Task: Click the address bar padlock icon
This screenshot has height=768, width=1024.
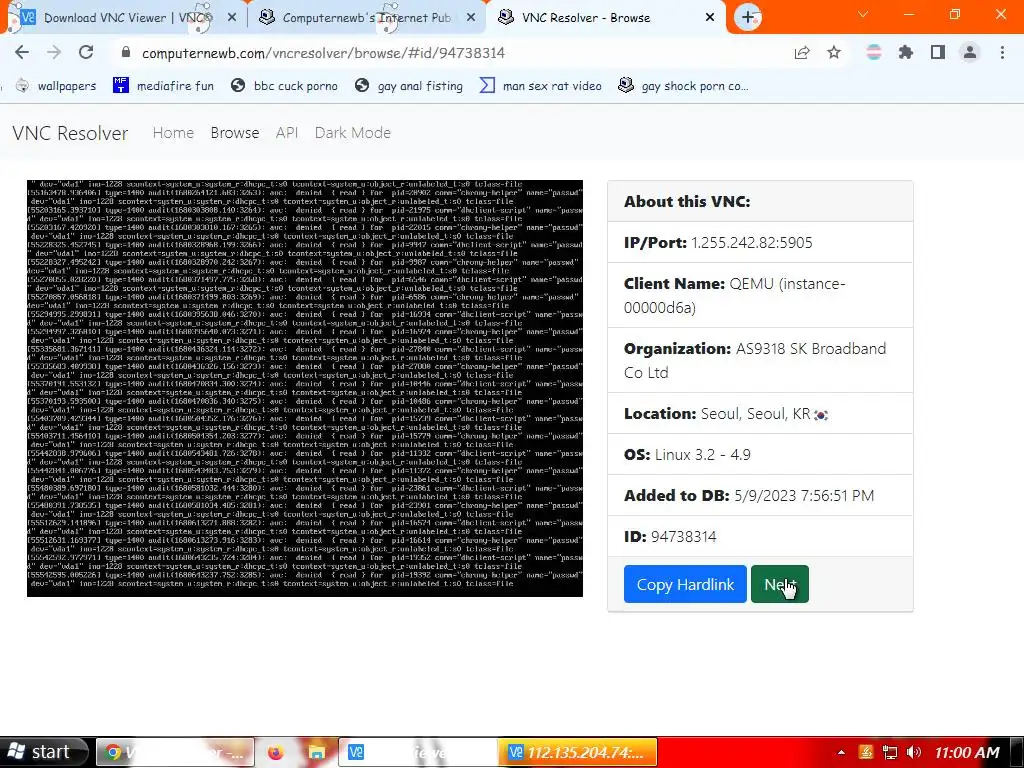Action: coord(126,52)
